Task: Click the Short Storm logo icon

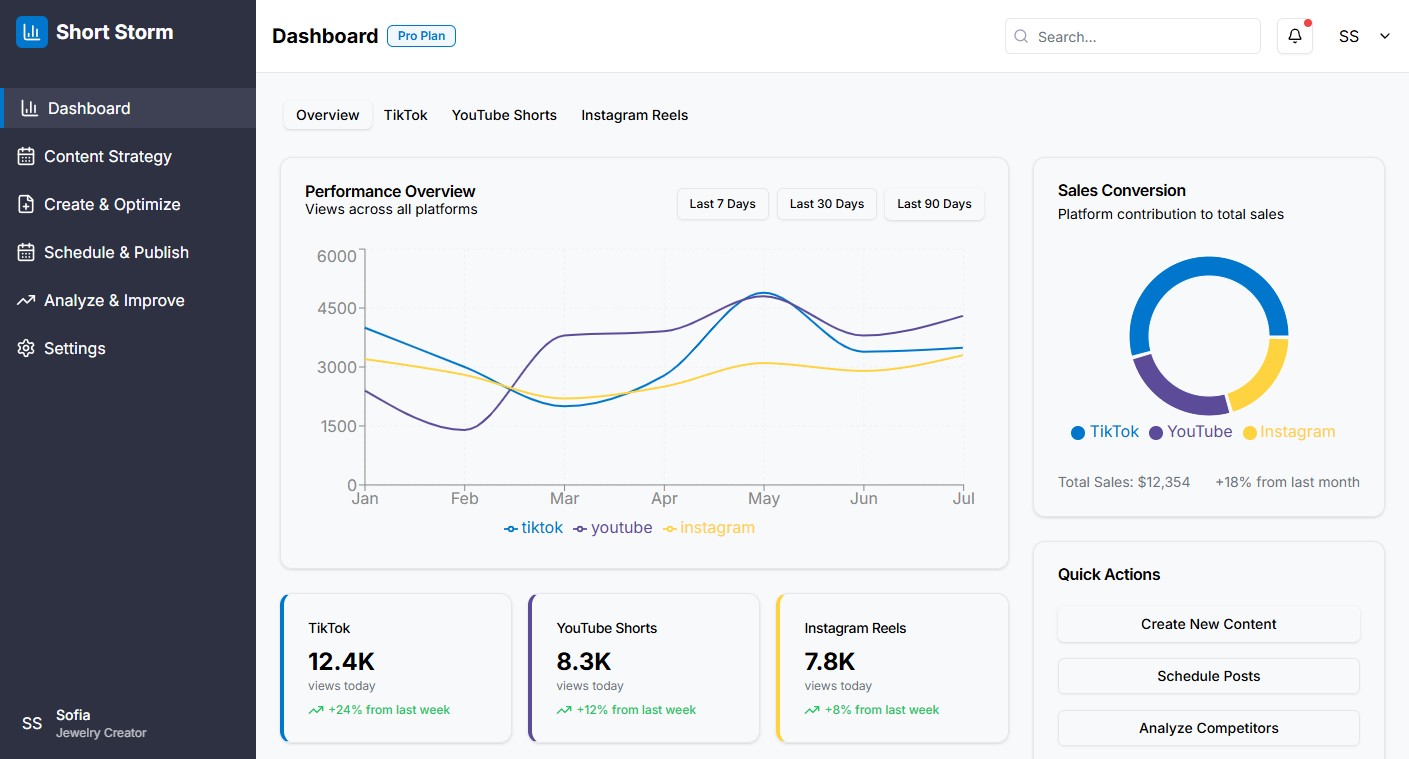Action: 32,32
